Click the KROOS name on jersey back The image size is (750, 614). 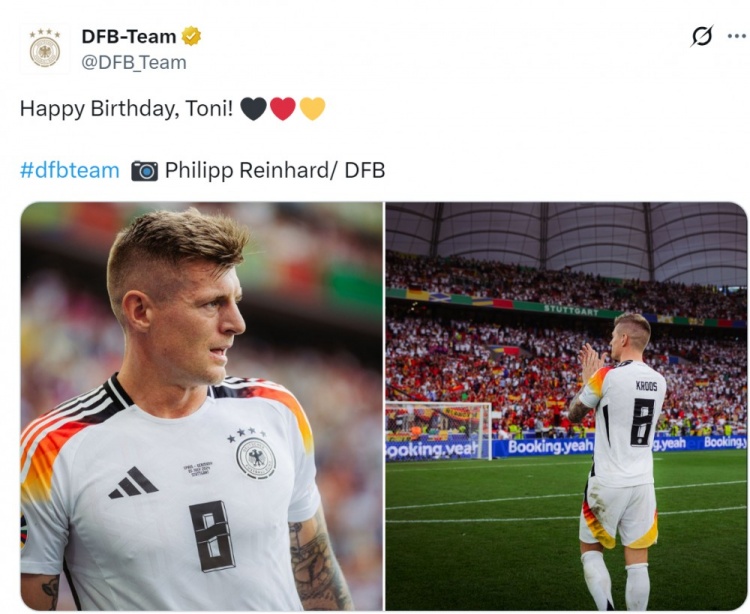pyautogui.click(x=646, y=386)
